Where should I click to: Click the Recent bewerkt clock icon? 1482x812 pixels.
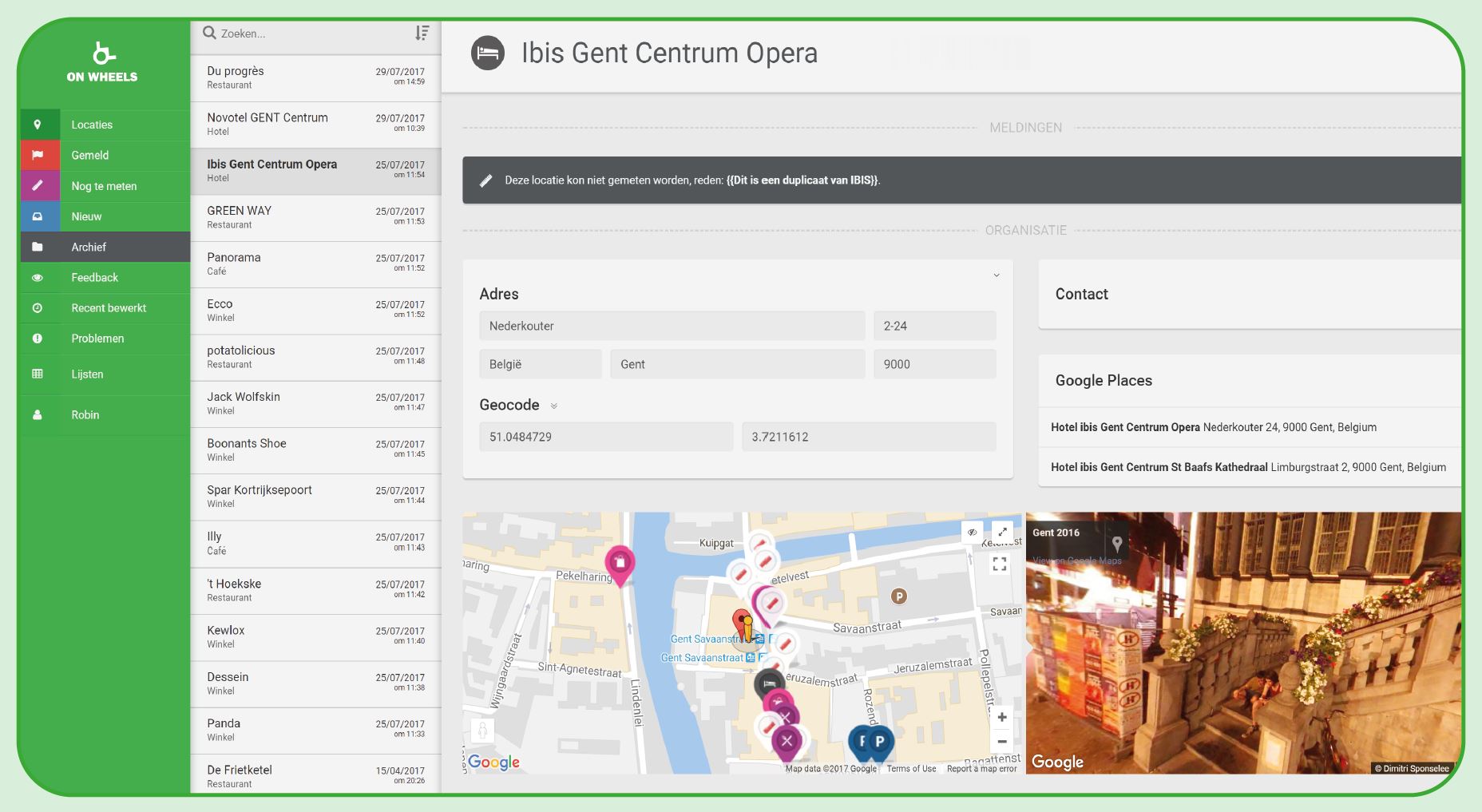(x=38, y=308)
